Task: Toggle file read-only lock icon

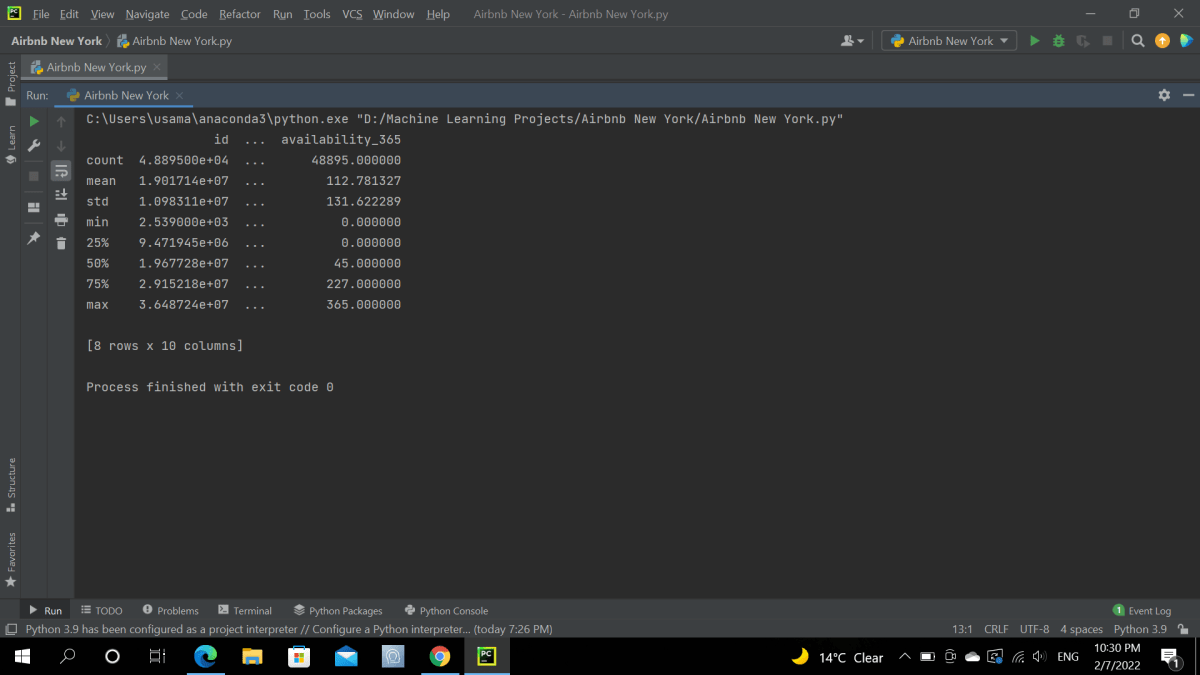Action: pyautogui.click(x=1184, y=629)
